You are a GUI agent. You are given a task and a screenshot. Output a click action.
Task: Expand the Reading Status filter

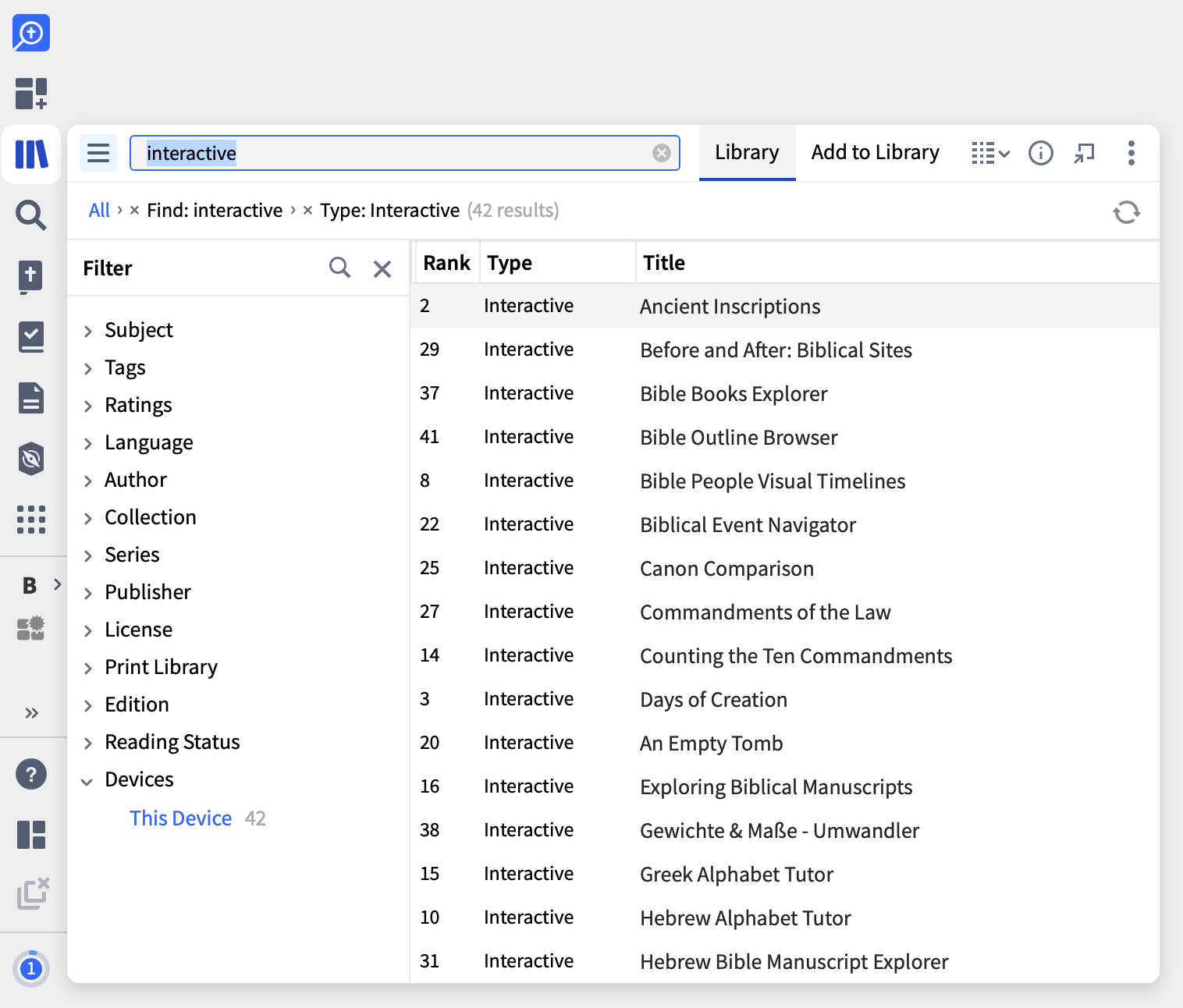tap(87, 743)
